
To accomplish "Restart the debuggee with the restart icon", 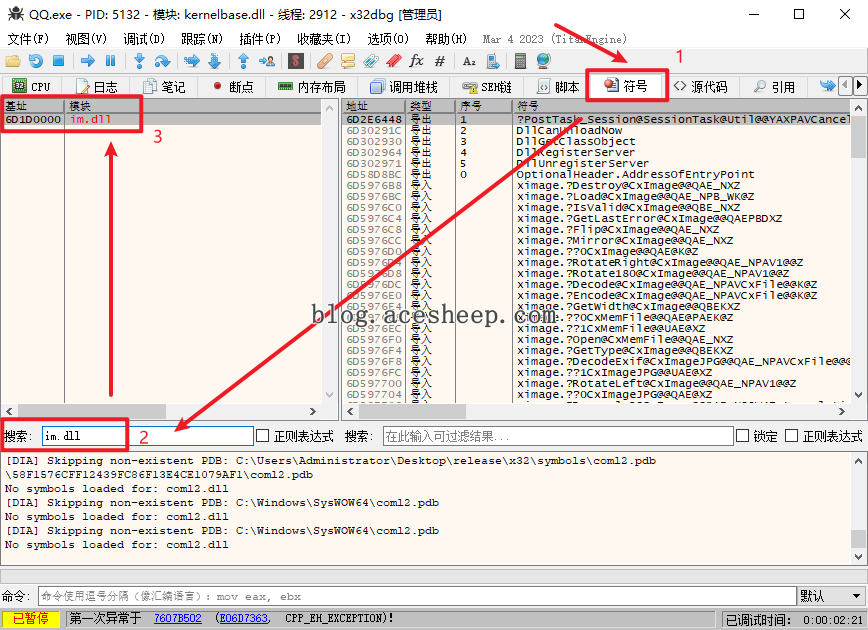I will [x=36, y=61].
